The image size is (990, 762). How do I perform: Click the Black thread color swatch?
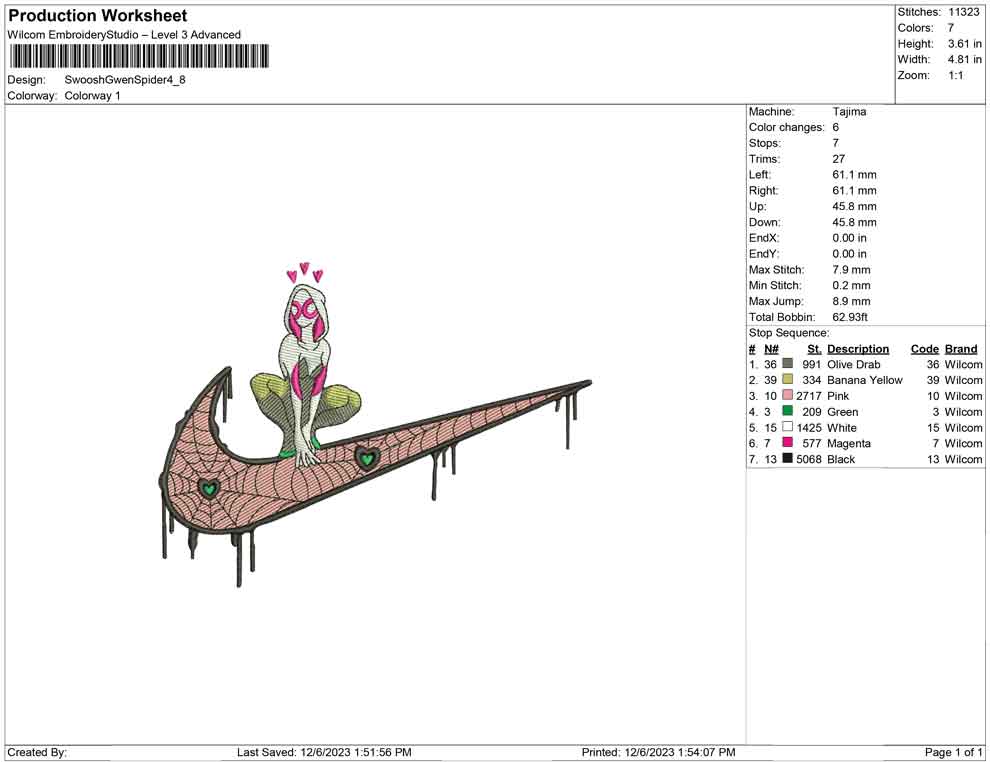787,458
